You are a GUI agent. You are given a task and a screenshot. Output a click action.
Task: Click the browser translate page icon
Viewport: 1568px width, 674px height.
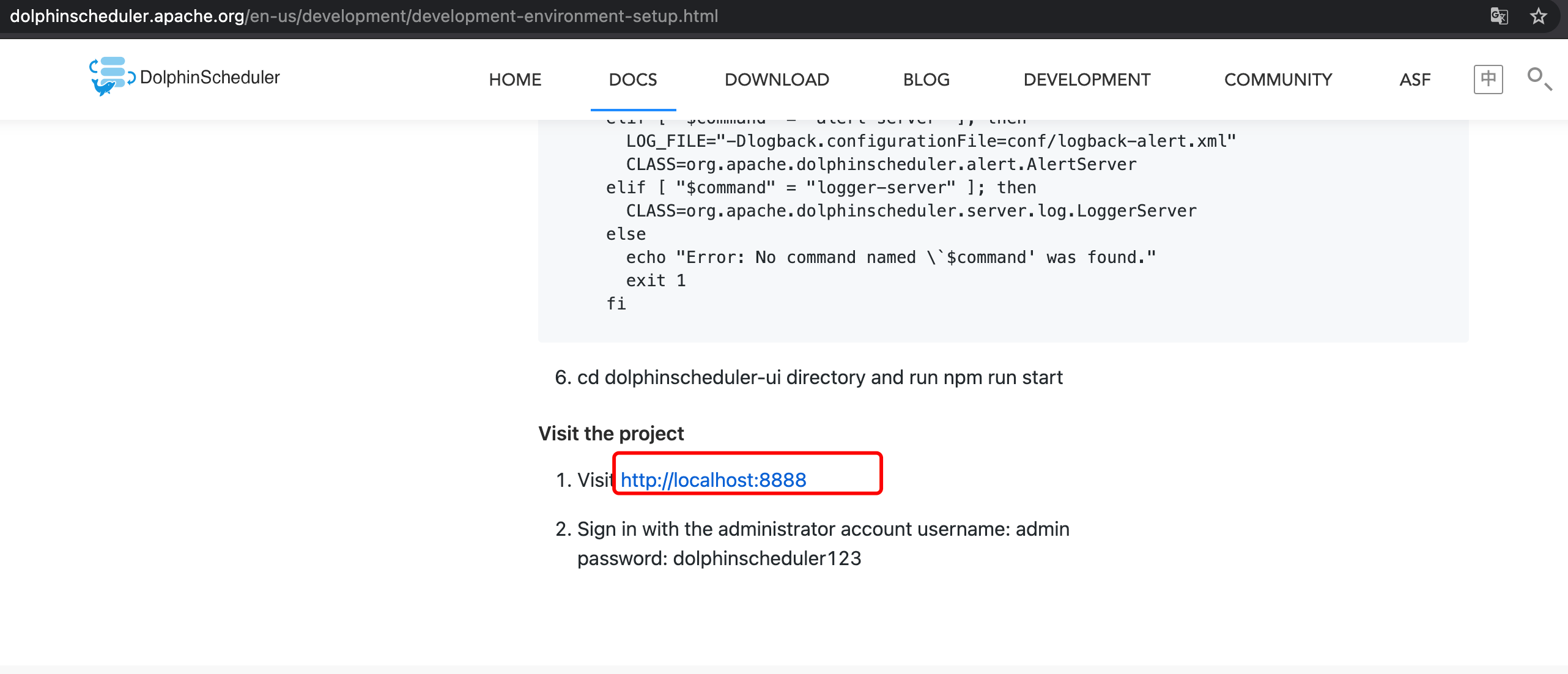point(1499,16)
